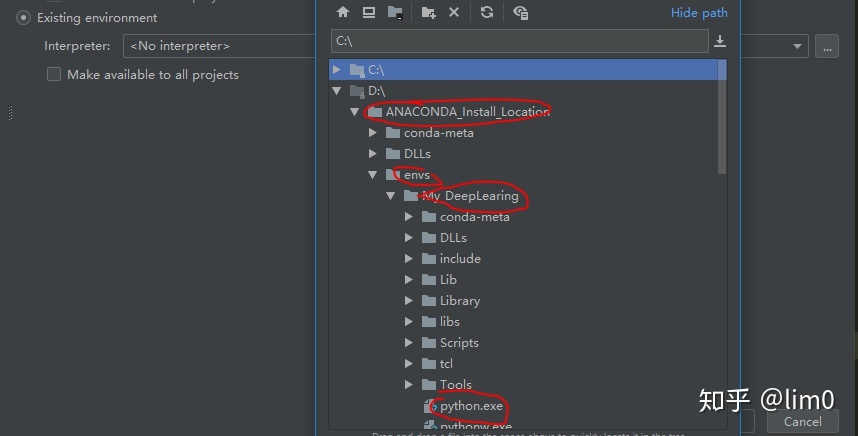This screenshot has width=858, height=436.
Task: Collapse the My_DeepLearing folder
Action: [x=391, y=195]
